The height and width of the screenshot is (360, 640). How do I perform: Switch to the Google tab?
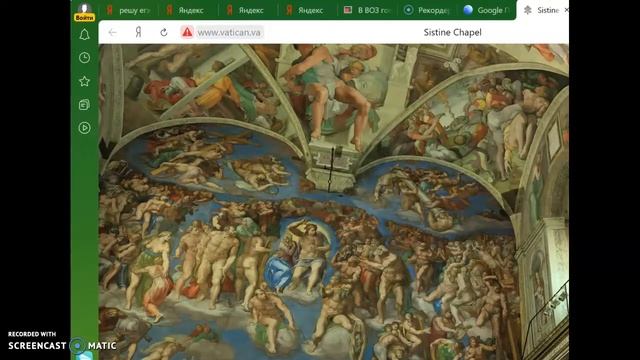point(487,10)
